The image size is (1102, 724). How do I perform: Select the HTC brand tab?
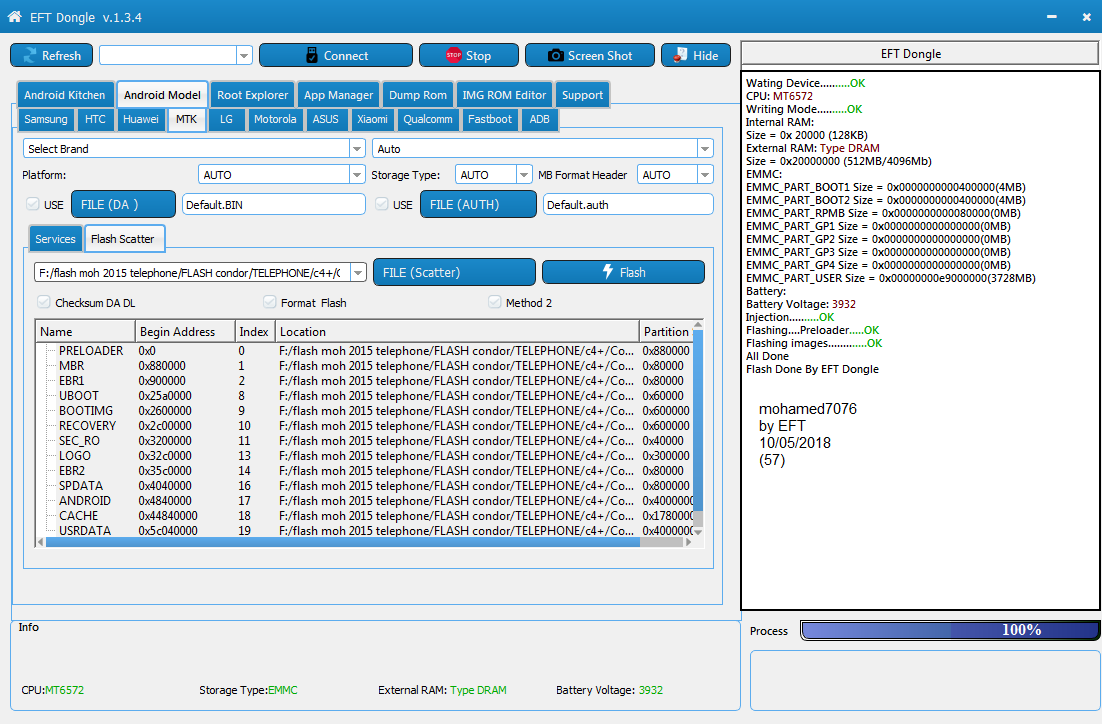pyautogui.click(x=96, y=119)
